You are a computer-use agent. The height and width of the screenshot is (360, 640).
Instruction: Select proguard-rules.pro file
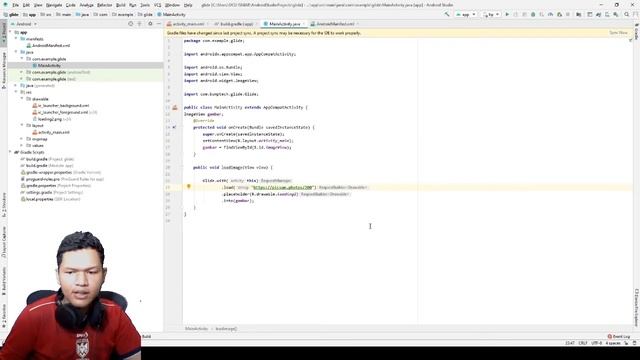[x=62, y=179]
